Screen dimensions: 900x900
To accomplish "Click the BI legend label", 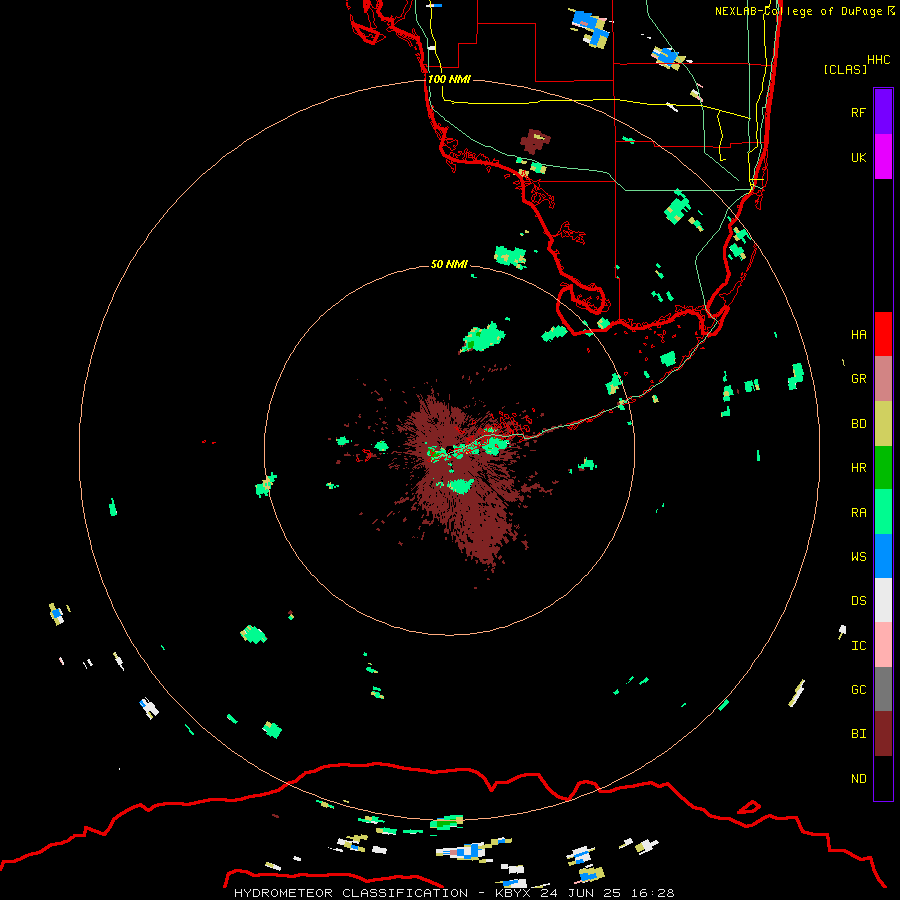I will 858,734.
